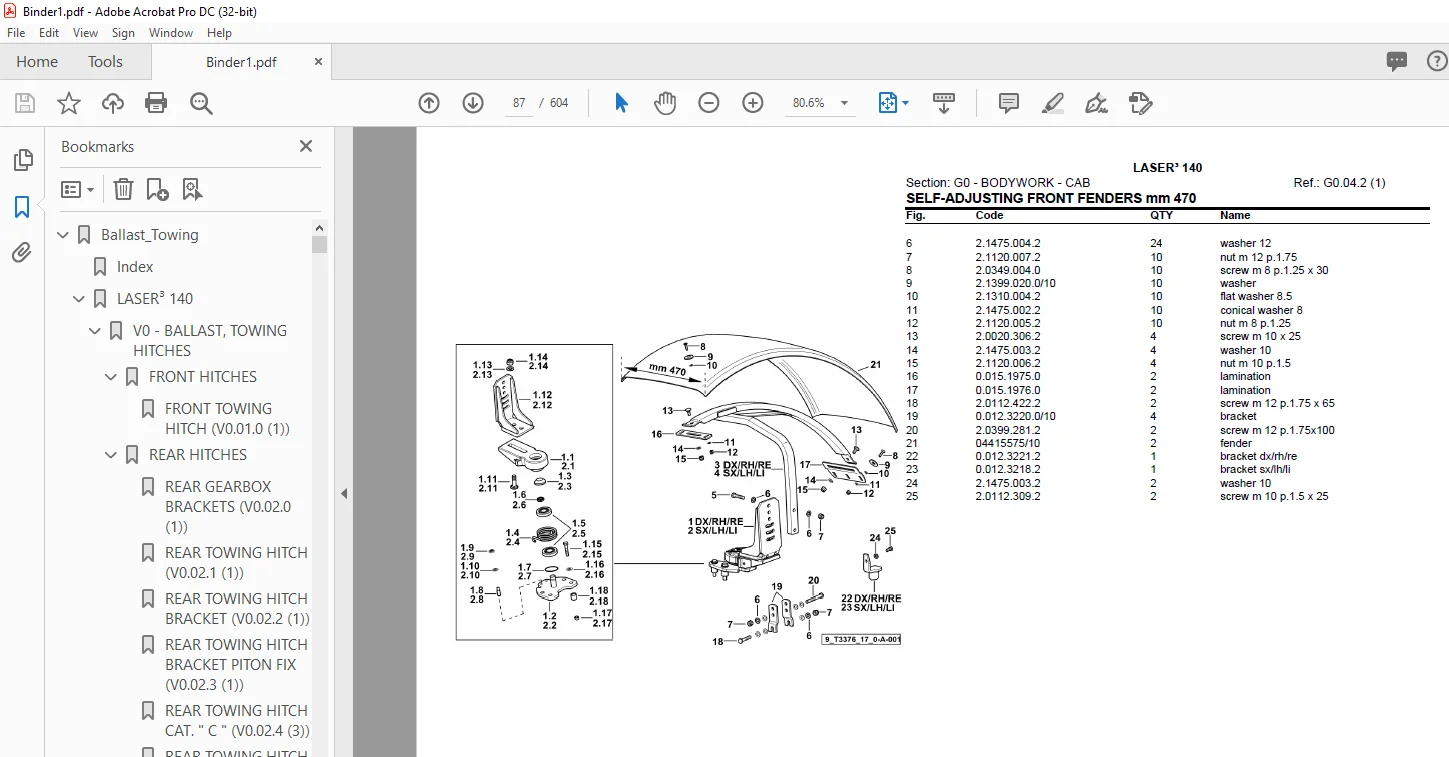Collapse the LASER³ 140 bookmark

(80, 299)
